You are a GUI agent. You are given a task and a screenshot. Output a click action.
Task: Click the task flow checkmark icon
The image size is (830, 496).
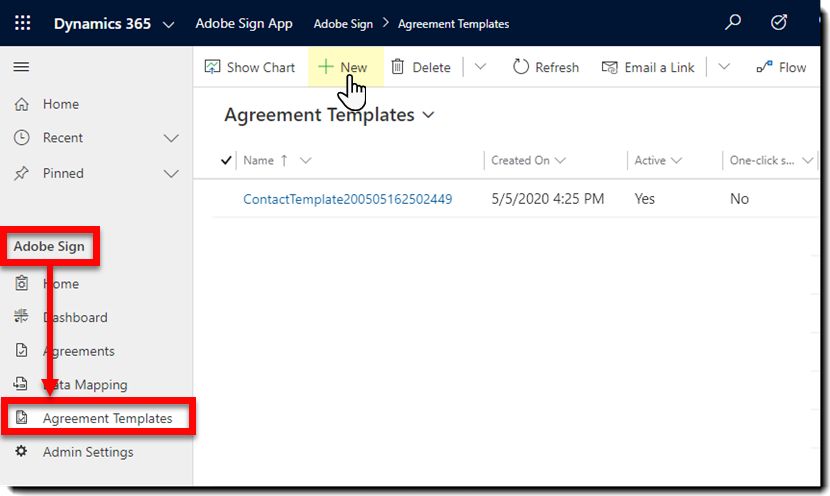click(x=779, y=23)
